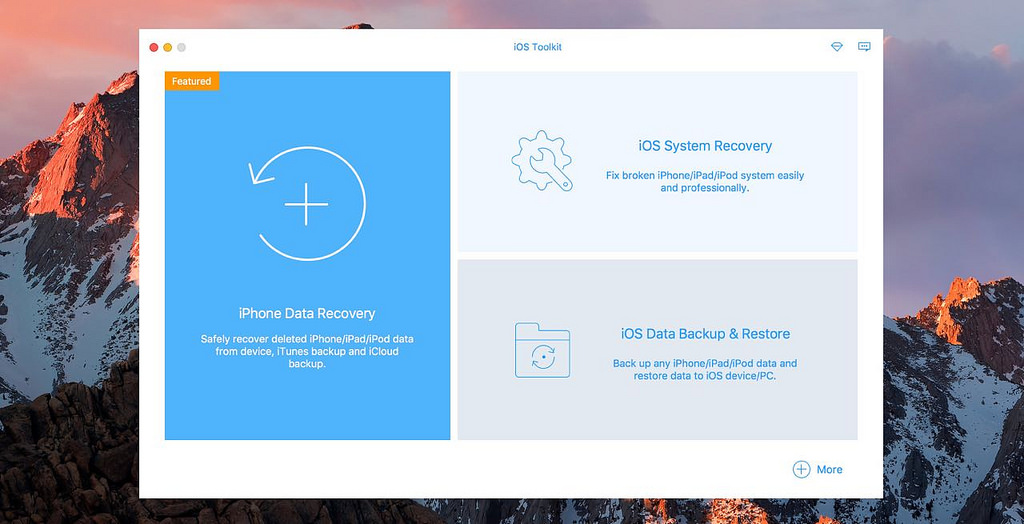Minimize window with the yellow button

pyautogui.click(x=168, y=47)
